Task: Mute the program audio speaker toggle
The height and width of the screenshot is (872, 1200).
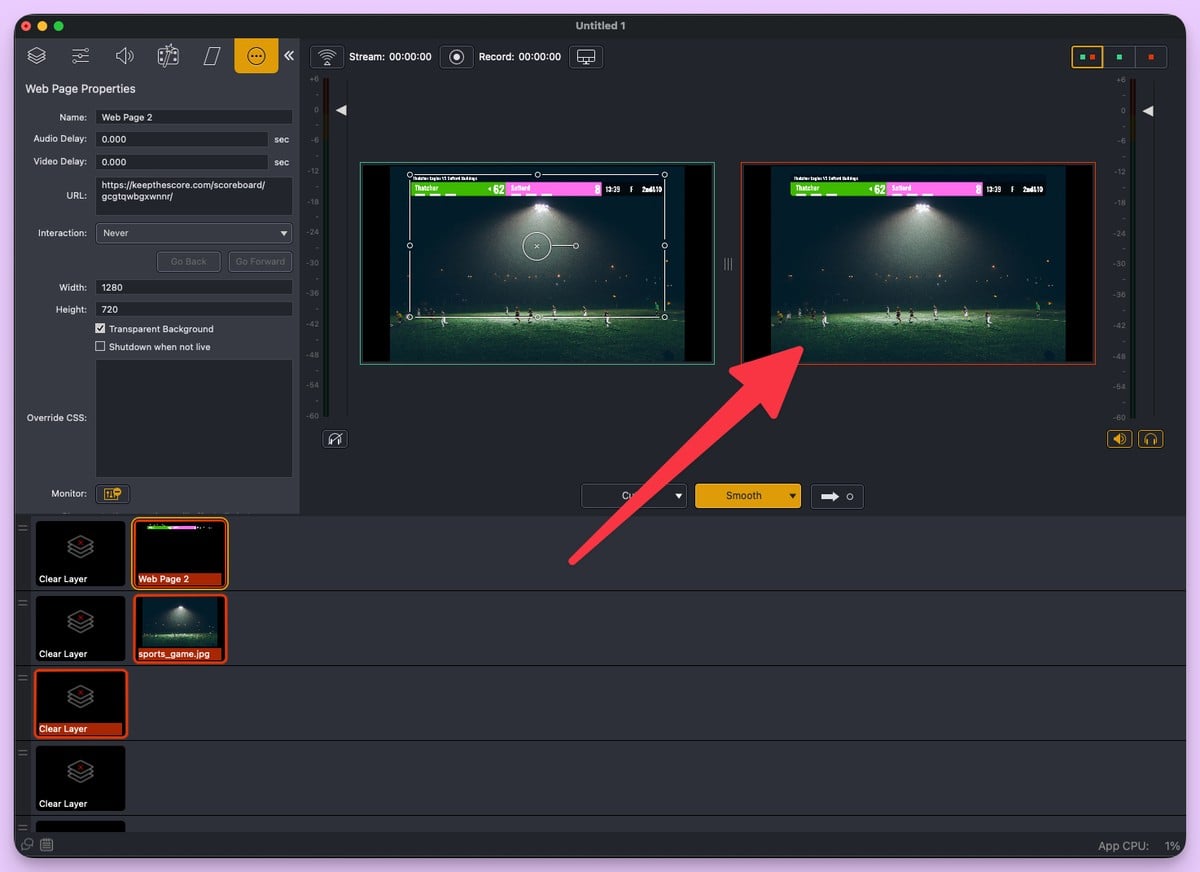Action: click(1119, 438)
